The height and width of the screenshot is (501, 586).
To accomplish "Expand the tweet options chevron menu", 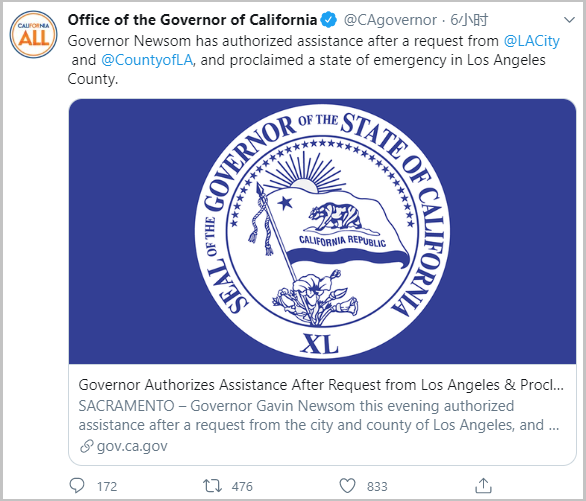I will pos(569,20).
